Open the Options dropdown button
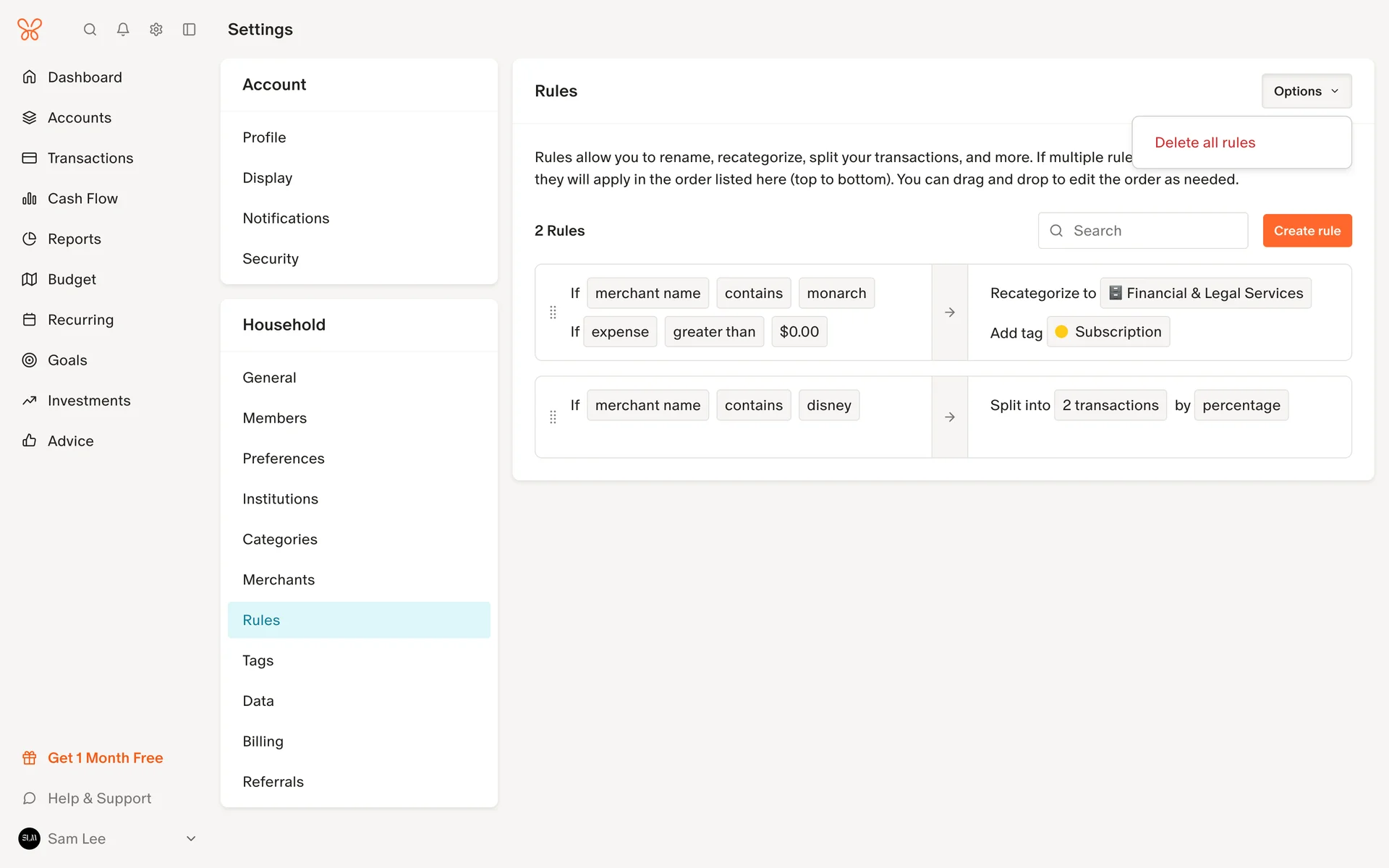 pyautogui.click(x=1306, y=91)
